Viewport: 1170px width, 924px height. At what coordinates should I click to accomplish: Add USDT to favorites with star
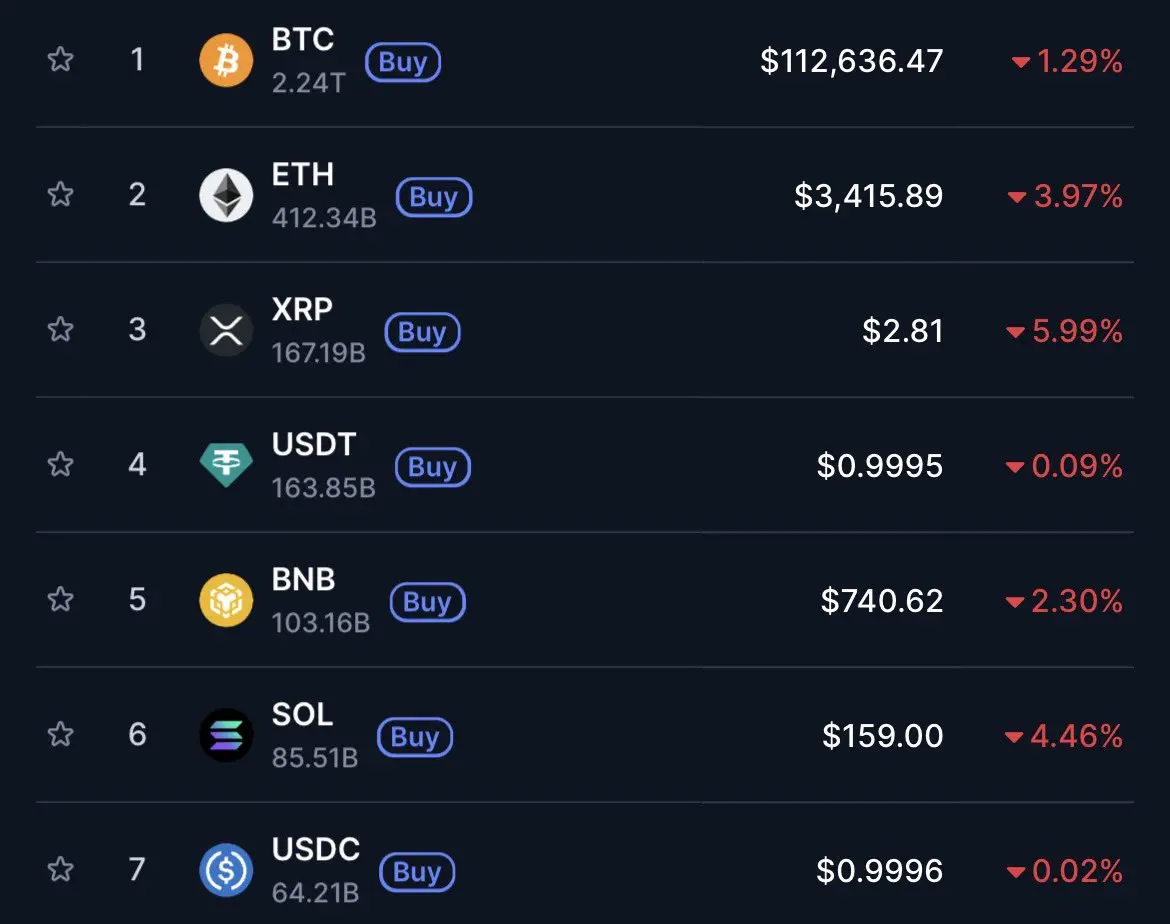[x=60, y=464]
